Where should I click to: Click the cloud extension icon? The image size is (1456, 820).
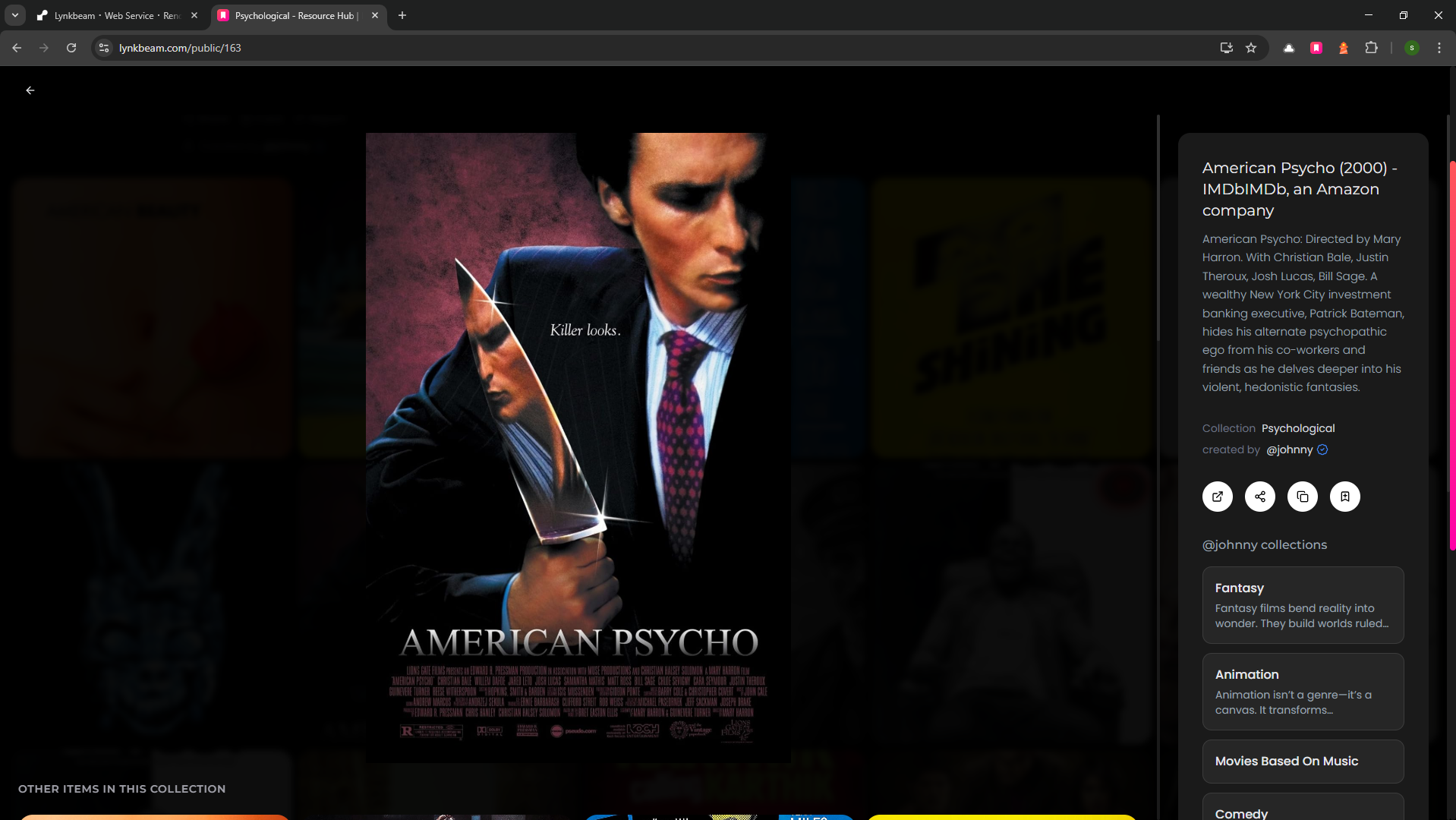click(1289, 48)
